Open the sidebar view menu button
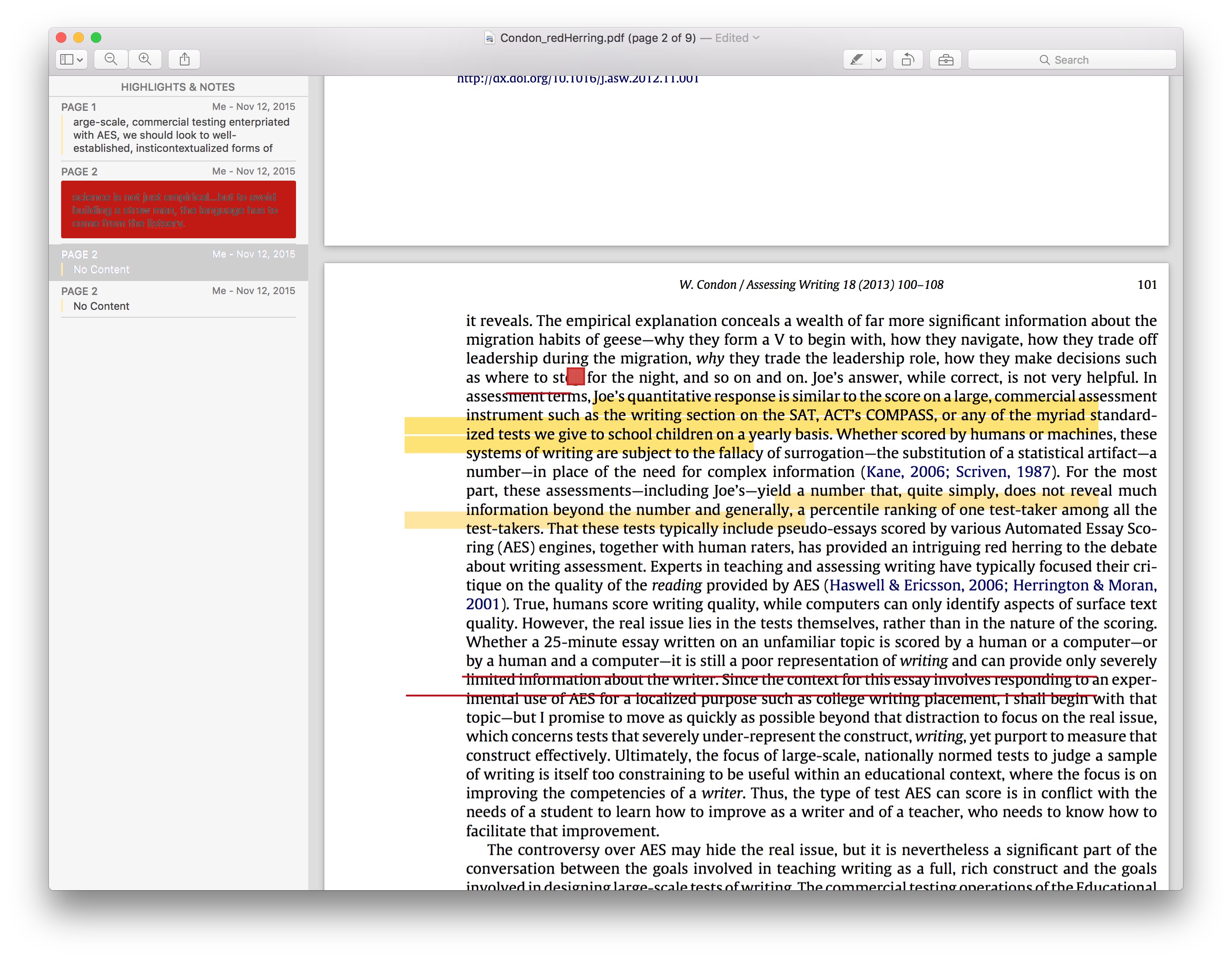This screenshot has width=1232, height=960. point(72,59)
